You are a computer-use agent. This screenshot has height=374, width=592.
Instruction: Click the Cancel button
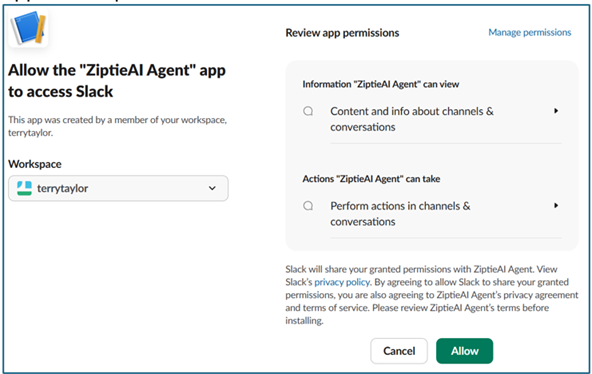399,351
